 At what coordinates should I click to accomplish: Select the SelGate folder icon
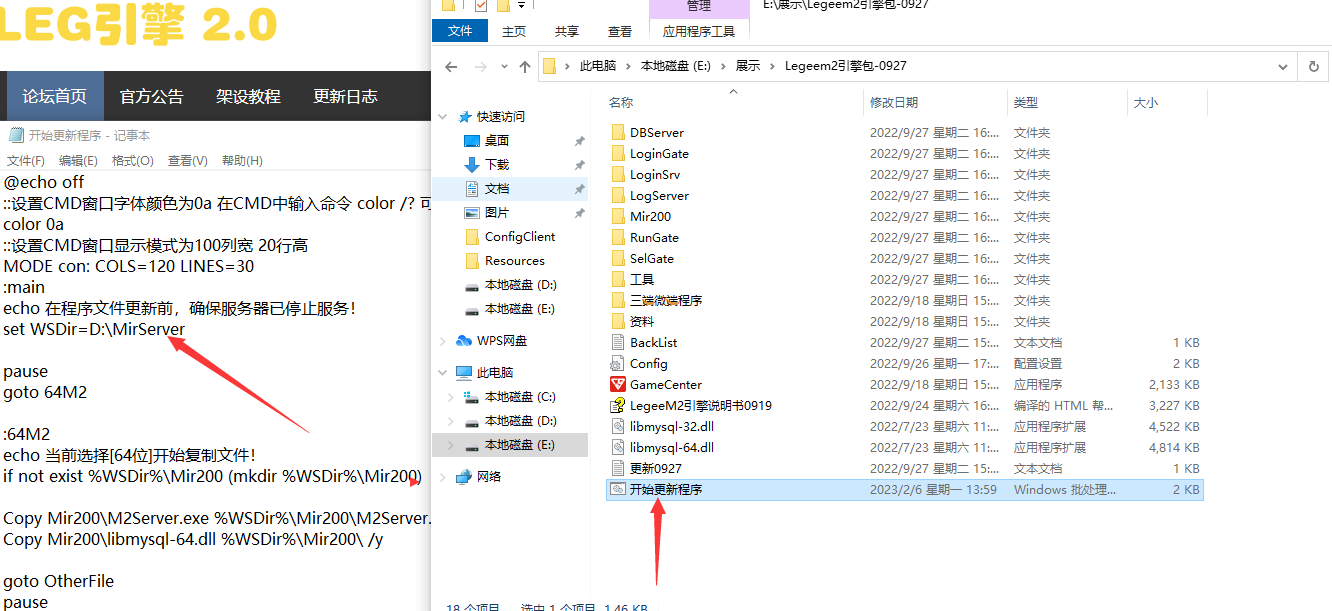618,259
